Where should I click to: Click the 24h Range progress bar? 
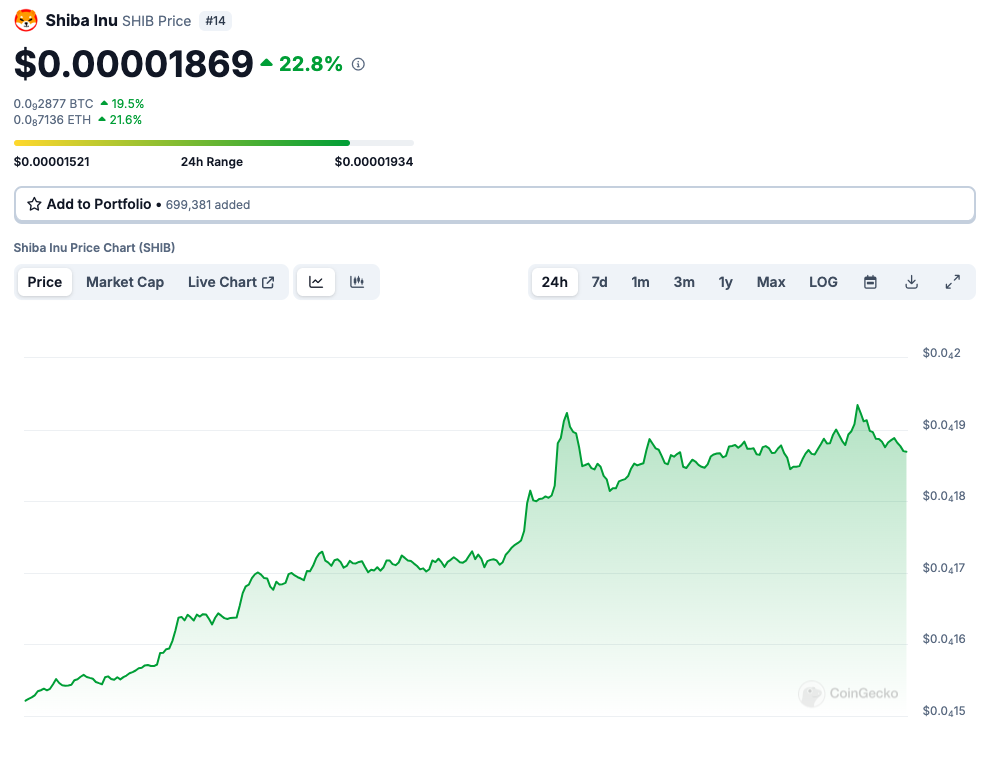click(213, 143)
